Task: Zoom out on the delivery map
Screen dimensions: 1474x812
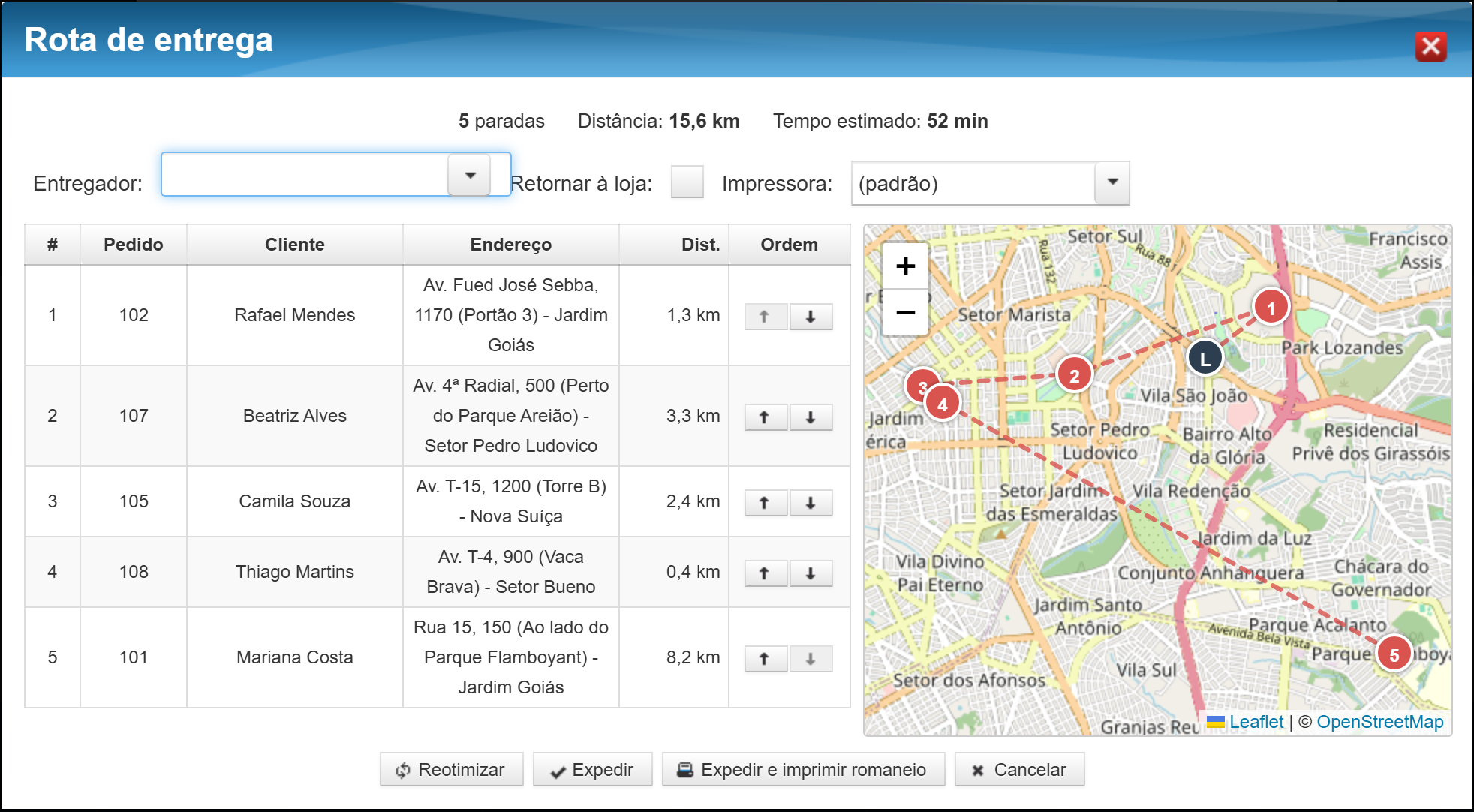Action: (x=905, y=311)
